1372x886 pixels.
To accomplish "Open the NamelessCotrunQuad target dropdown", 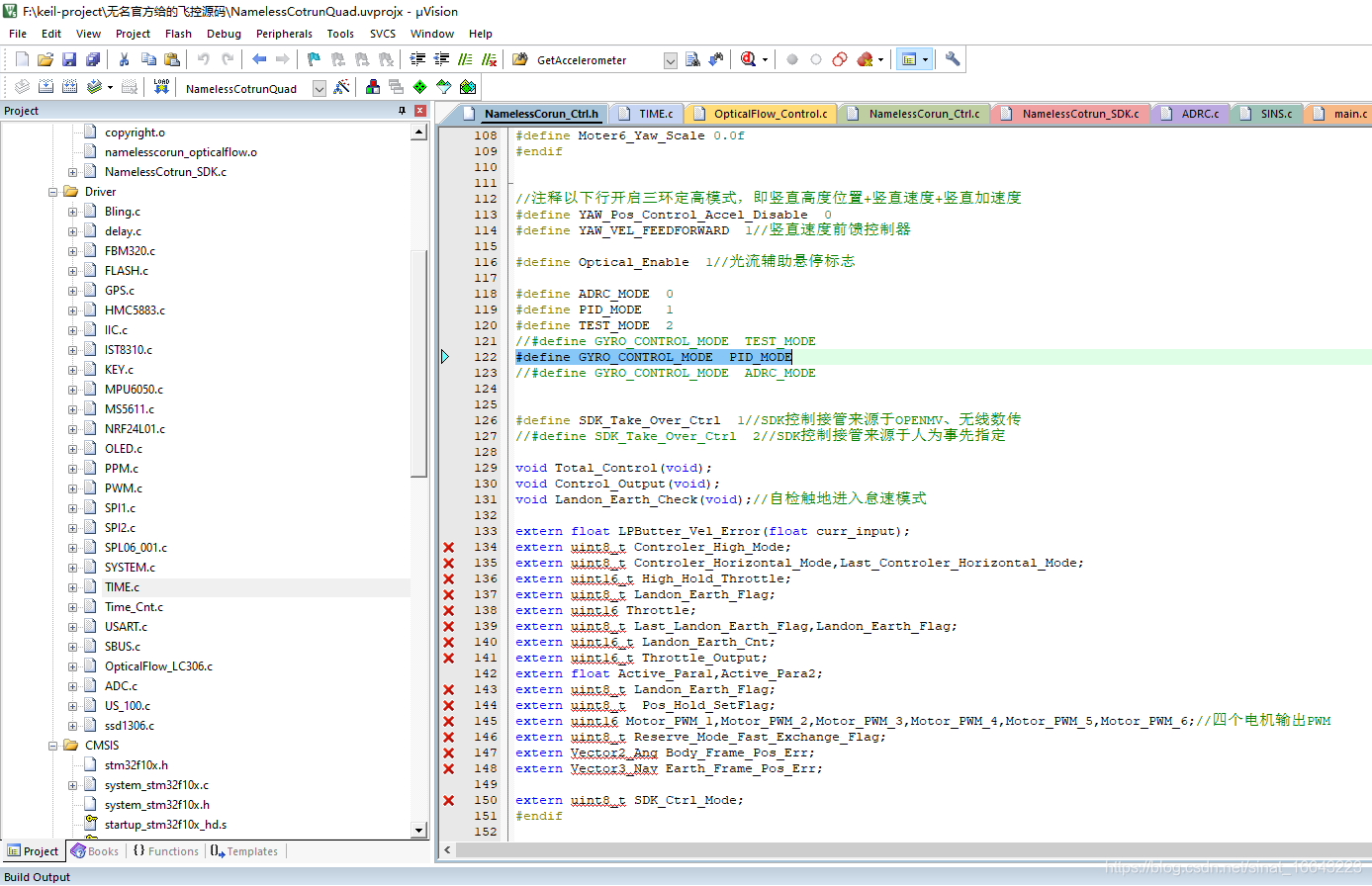I will (319, 88).
